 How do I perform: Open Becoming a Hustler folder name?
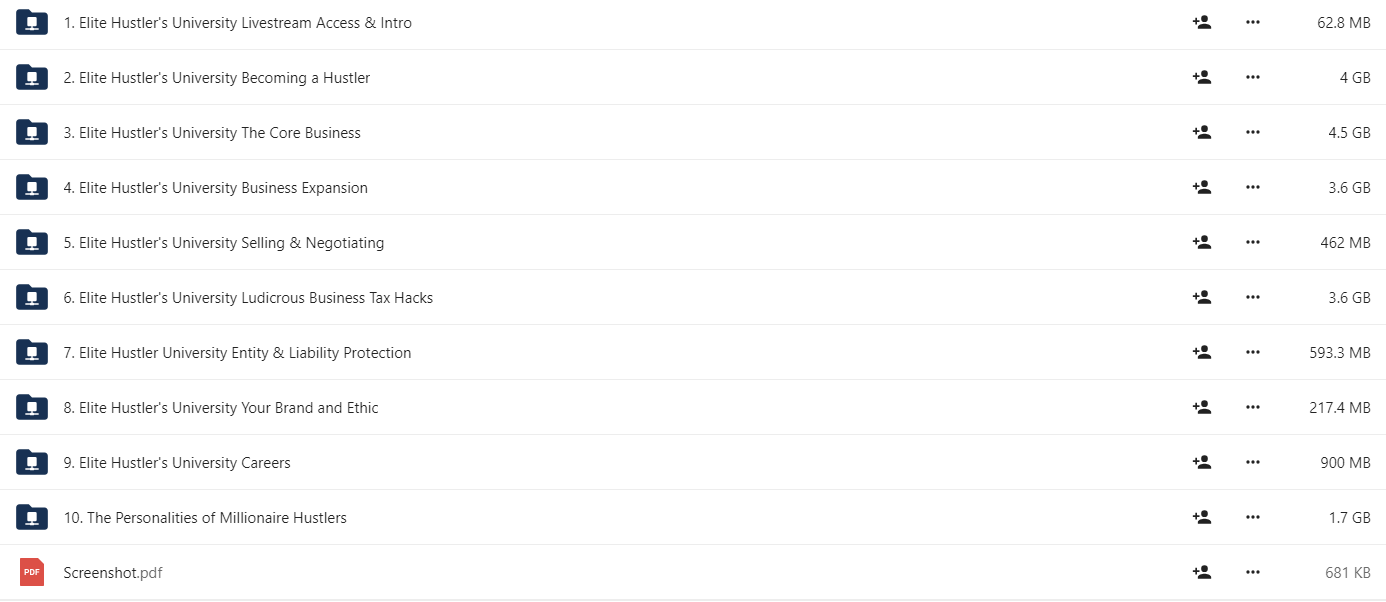click(x=216, y=77)
